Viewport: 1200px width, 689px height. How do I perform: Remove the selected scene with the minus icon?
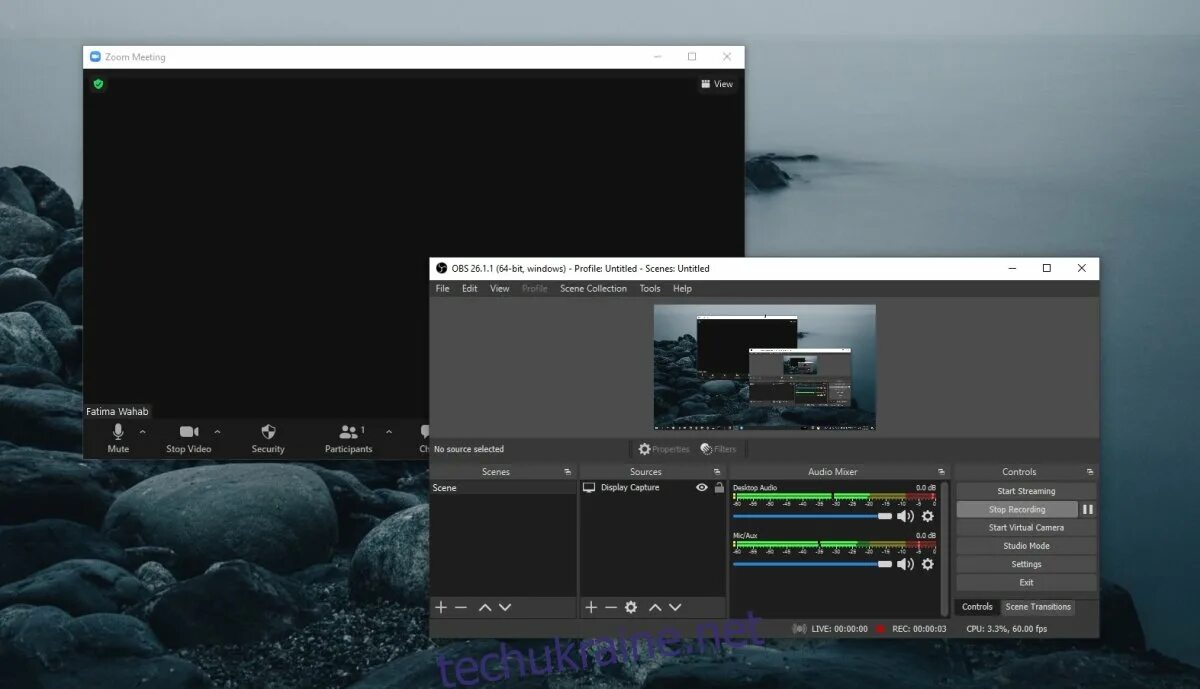coord(460,607)
